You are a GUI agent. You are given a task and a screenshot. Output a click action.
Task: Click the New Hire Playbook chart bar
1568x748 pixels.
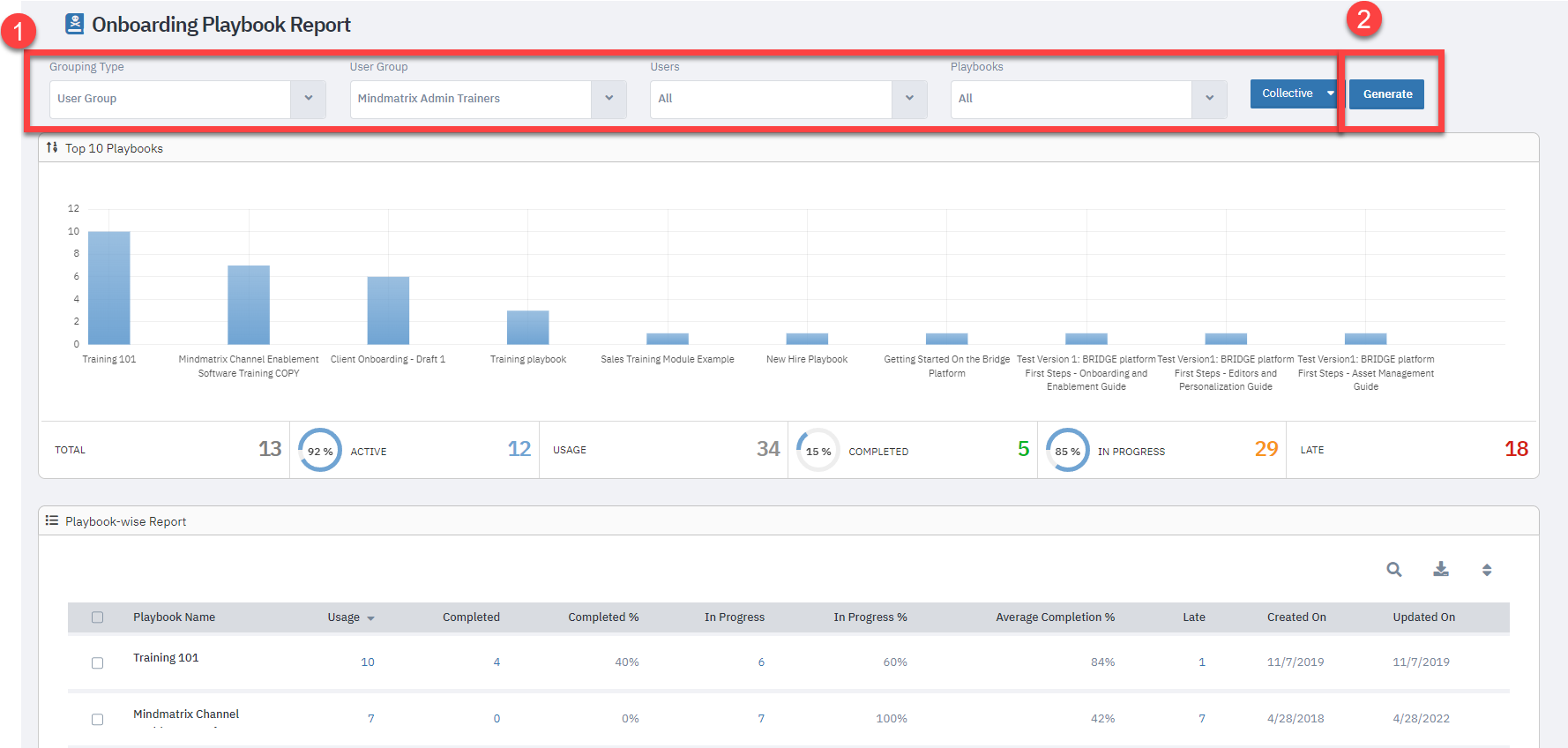807,339
